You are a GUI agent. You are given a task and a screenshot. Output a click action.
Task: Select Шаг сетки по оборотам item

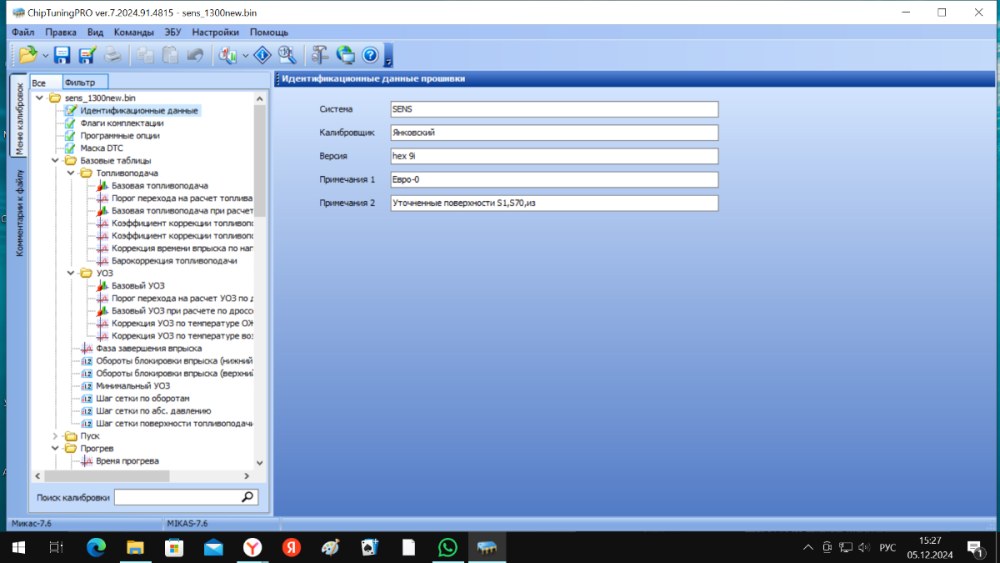[x=142, y=398]
